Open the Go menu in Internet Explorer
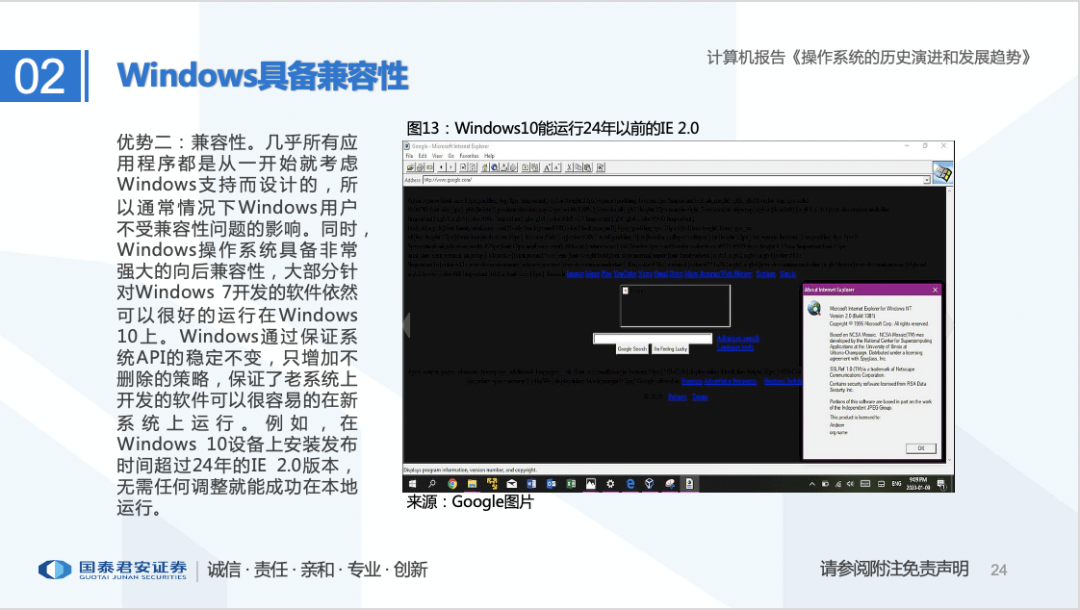This screenshot has height=610, width=1080. tap(451, 156)
